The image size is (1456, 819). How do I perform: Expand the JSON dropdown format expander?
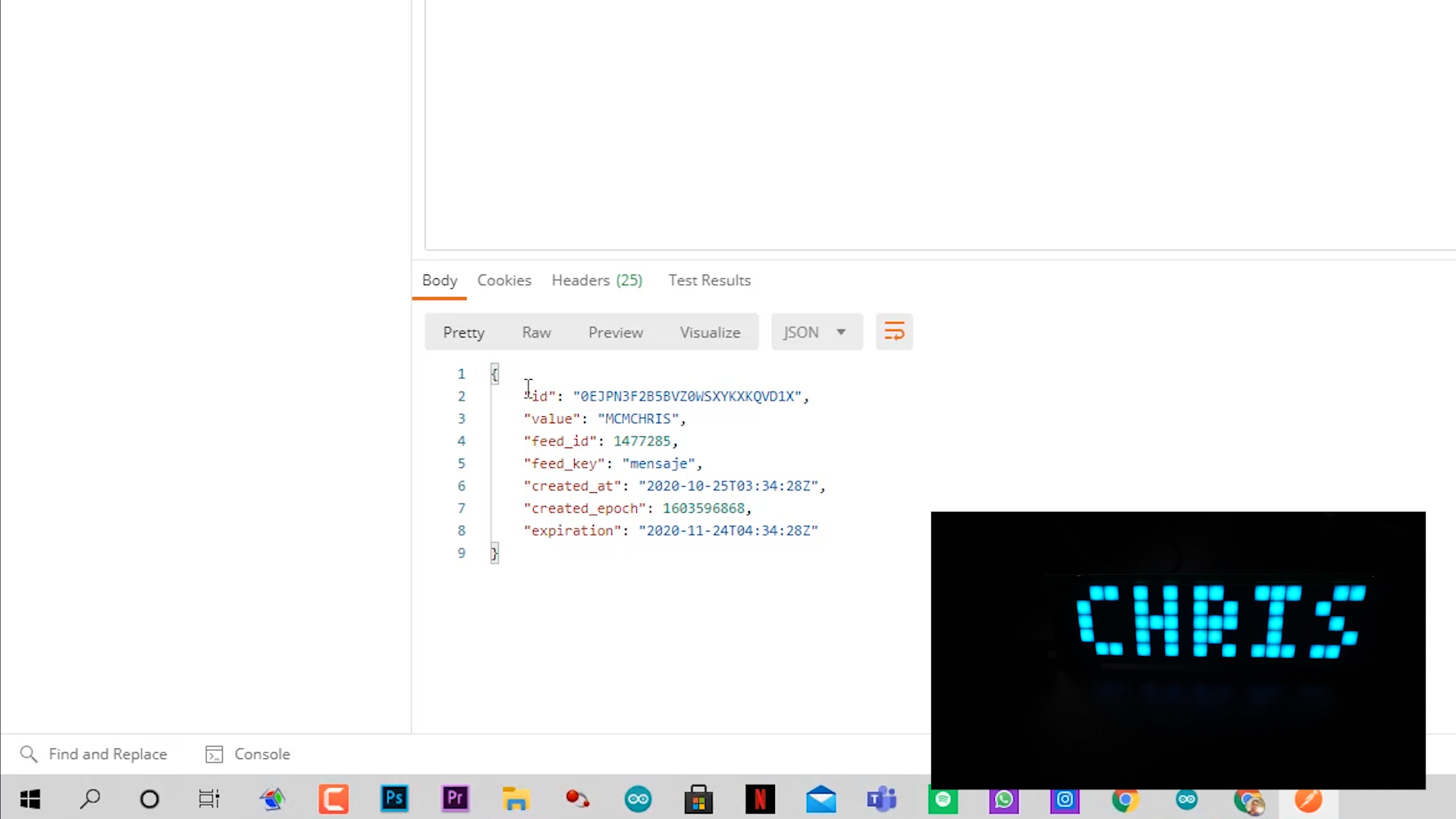[x=841, y=332]
